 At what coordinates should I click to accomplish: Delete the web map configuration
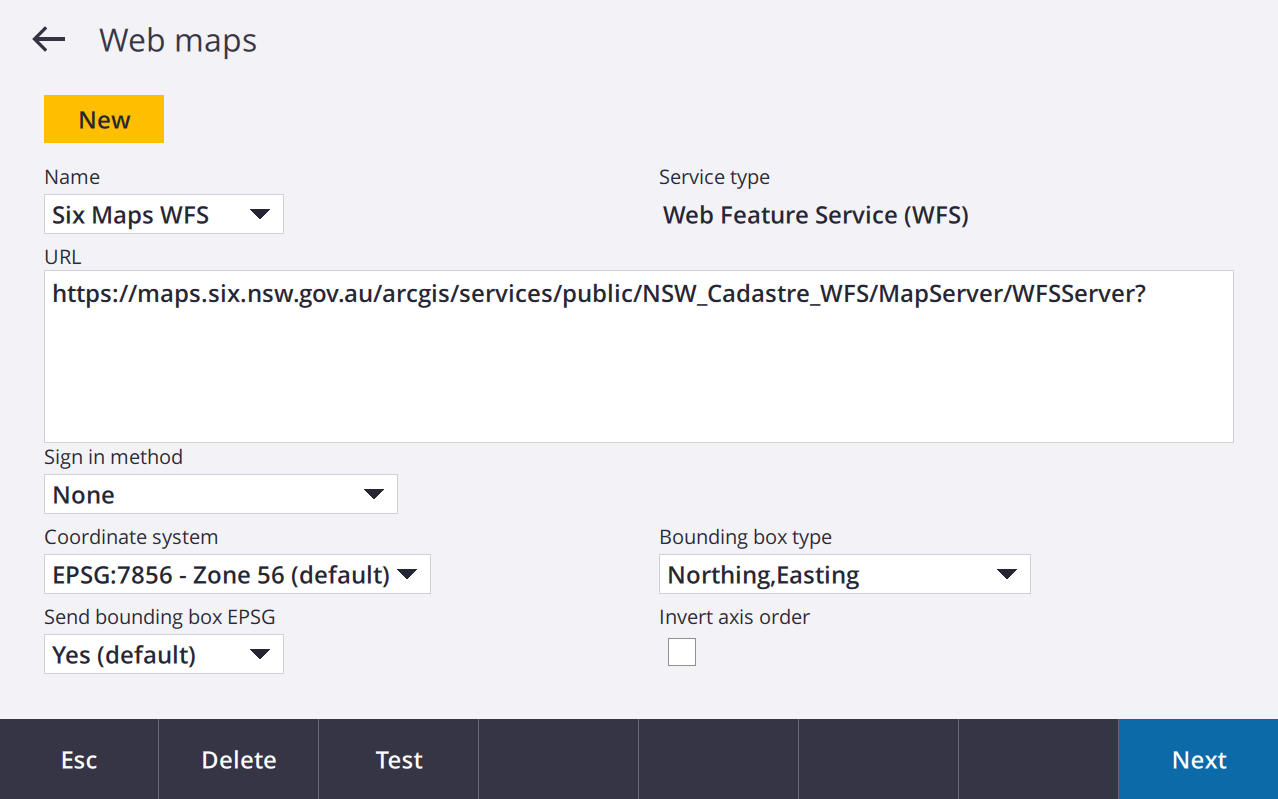239,760
